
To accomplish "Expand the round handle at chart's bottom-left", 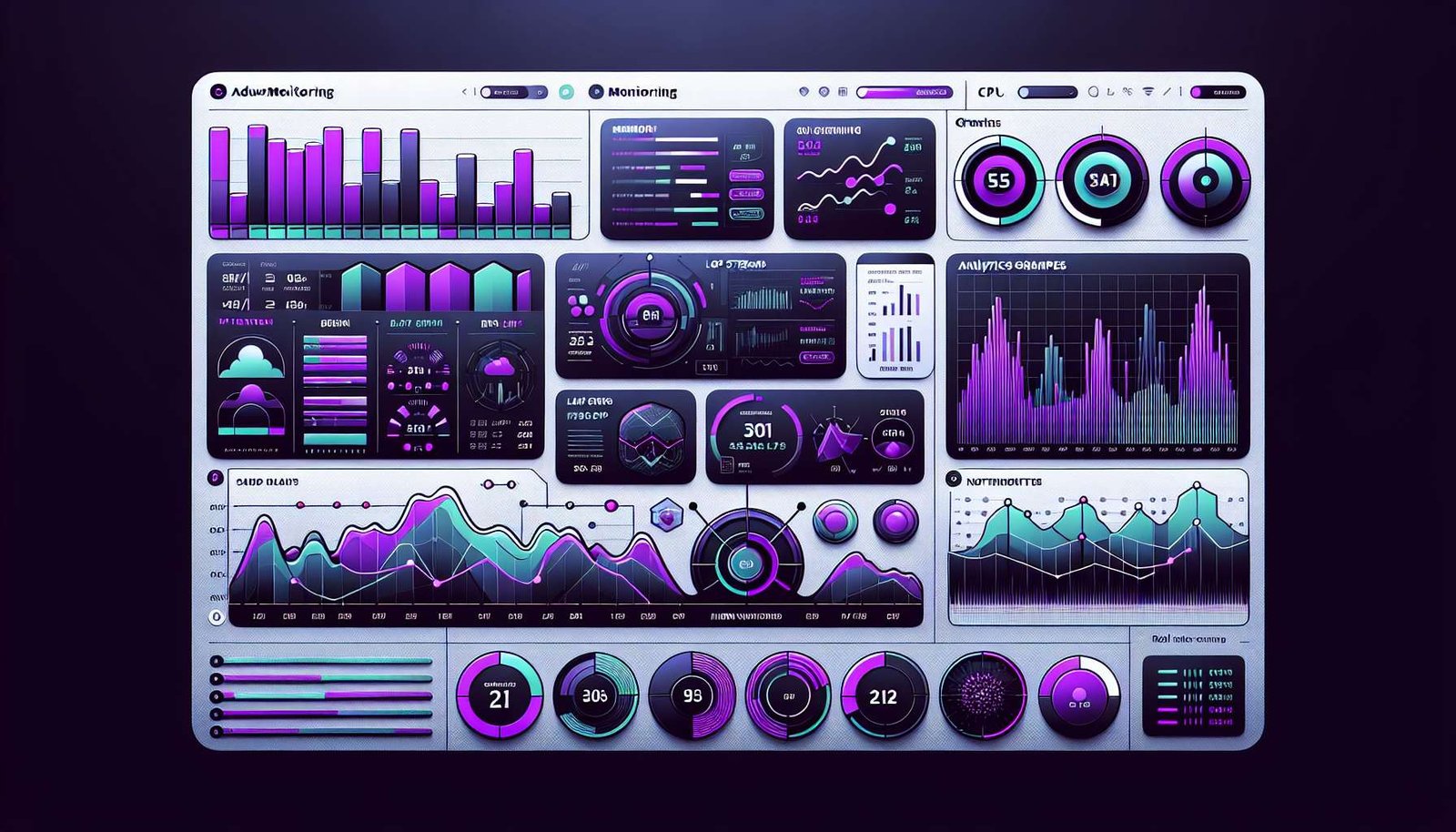I will pos(217,617).
